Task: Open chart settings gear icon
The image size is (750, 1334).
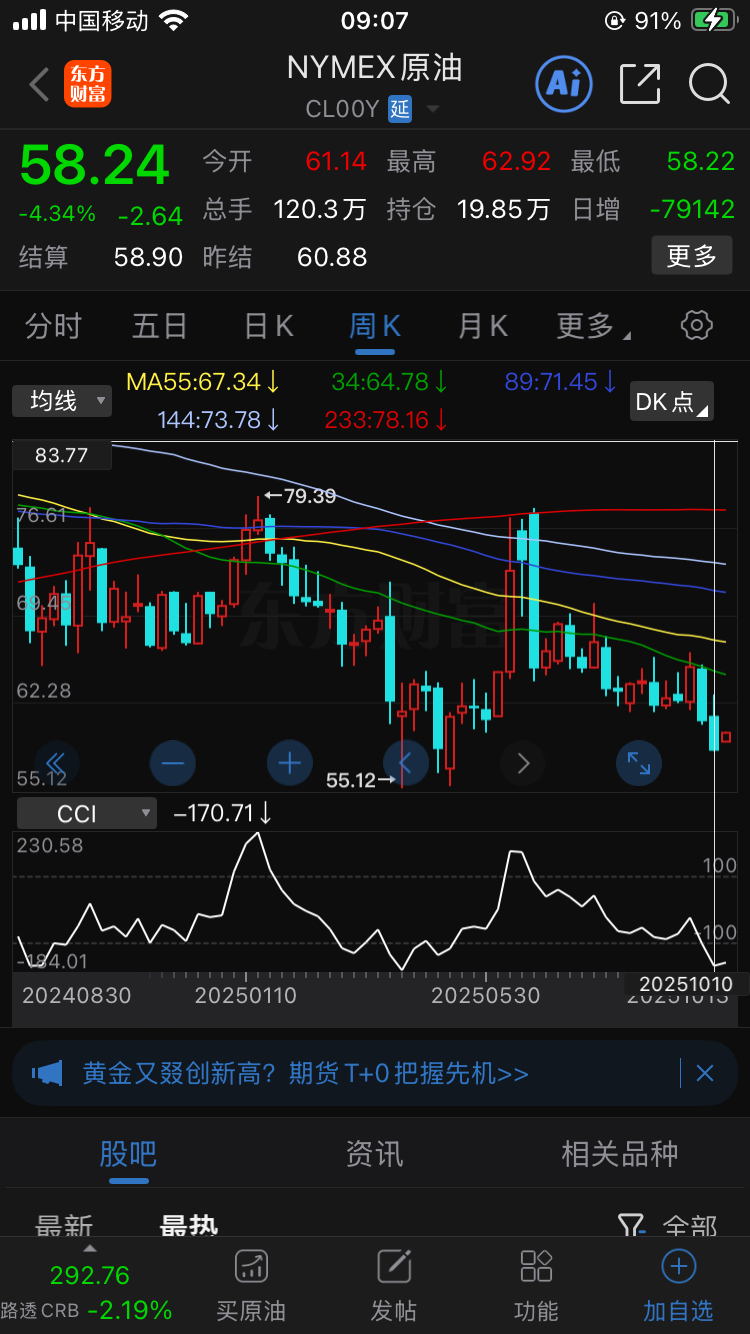Action: pyautogui.click(x=697, y=325)
